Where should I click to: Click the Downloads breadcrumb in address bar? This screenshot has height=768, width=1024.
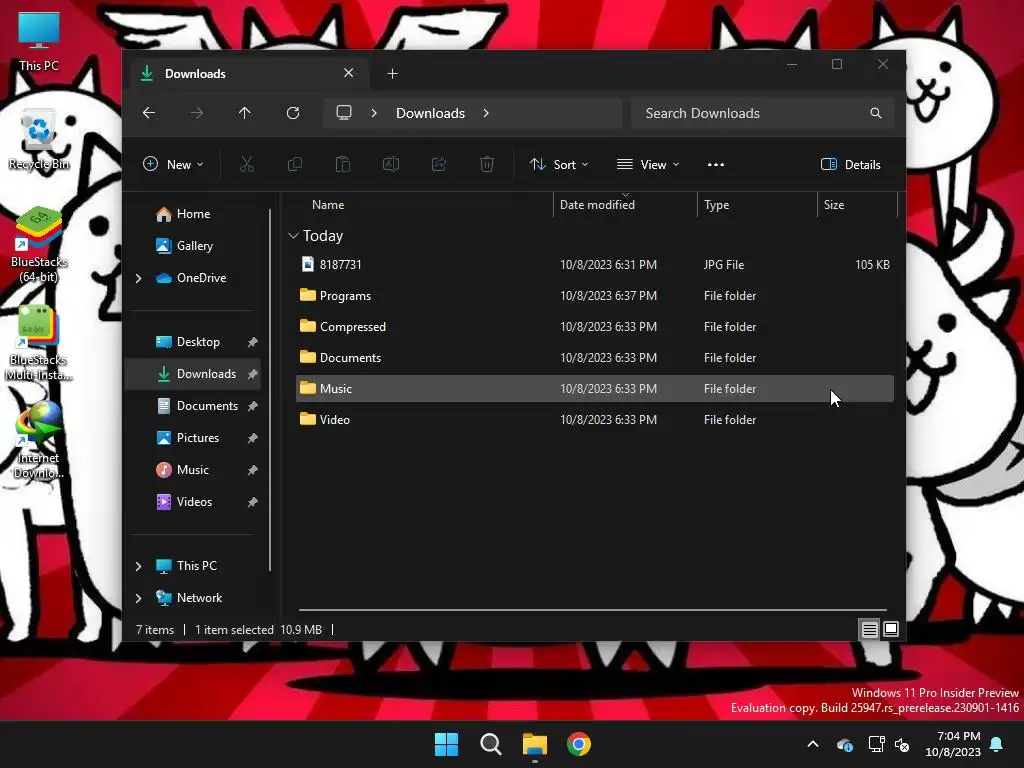(x=430, y=113)
